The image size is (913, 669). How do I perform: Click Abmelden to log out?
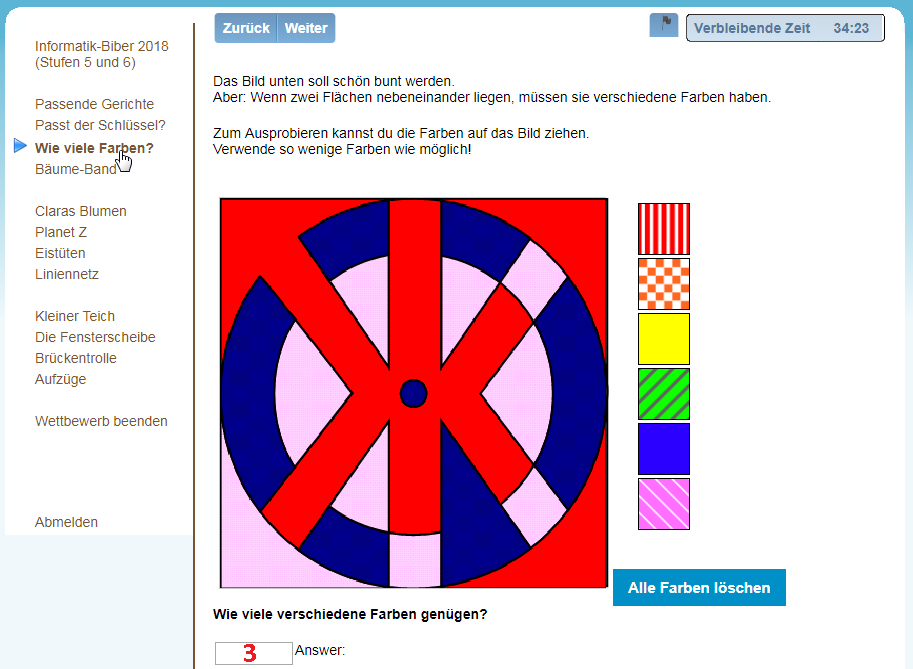[66, 522]
